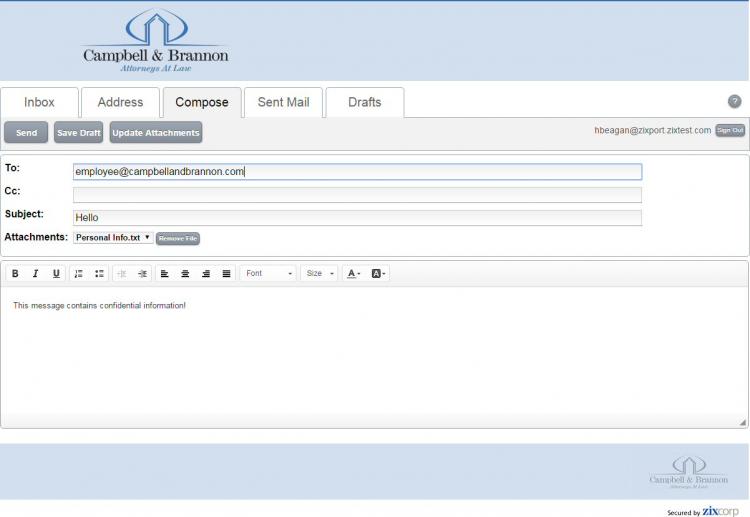This screenshot has width=750, height=517.
Task: Open the Size dropdown
Action: (319, 273)
